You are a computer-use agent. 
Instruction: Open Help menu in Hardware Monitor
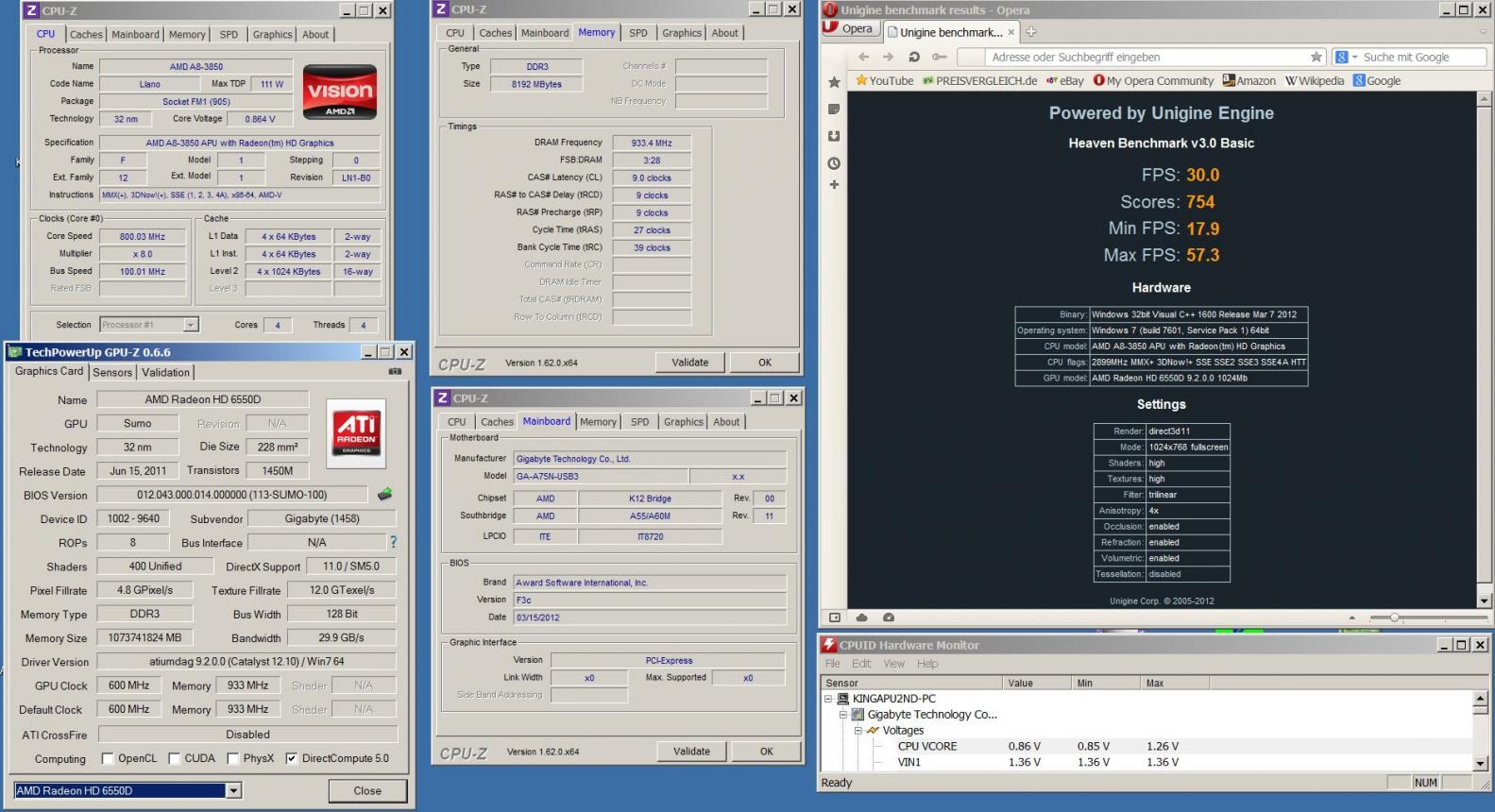click(x=927, y=664)
